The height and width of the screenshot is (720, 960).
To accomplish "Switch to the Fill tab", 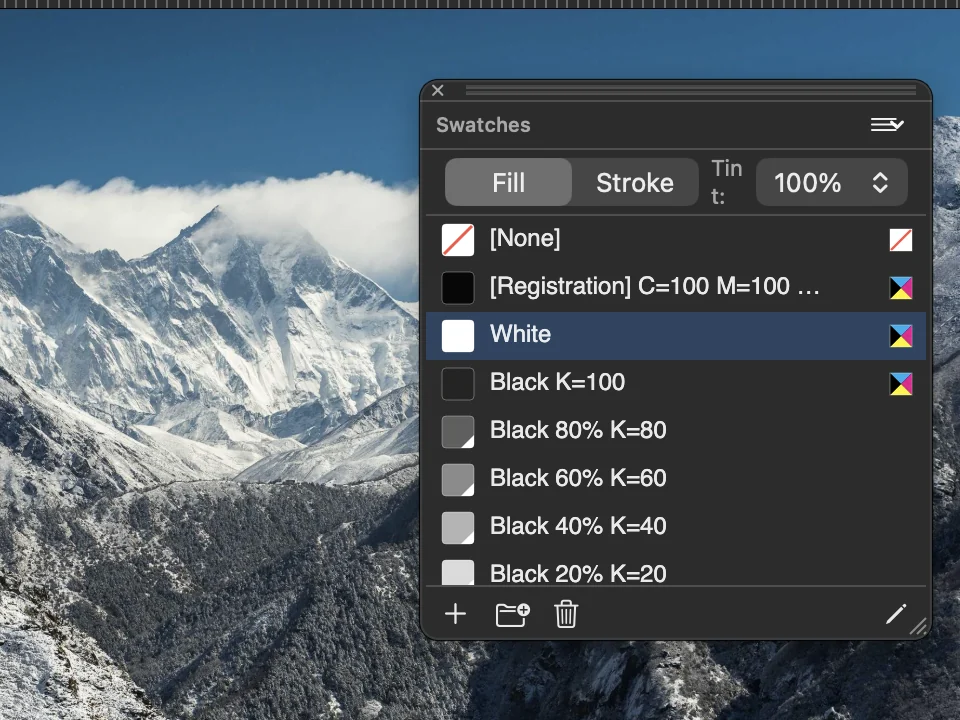I will point(508,182).
